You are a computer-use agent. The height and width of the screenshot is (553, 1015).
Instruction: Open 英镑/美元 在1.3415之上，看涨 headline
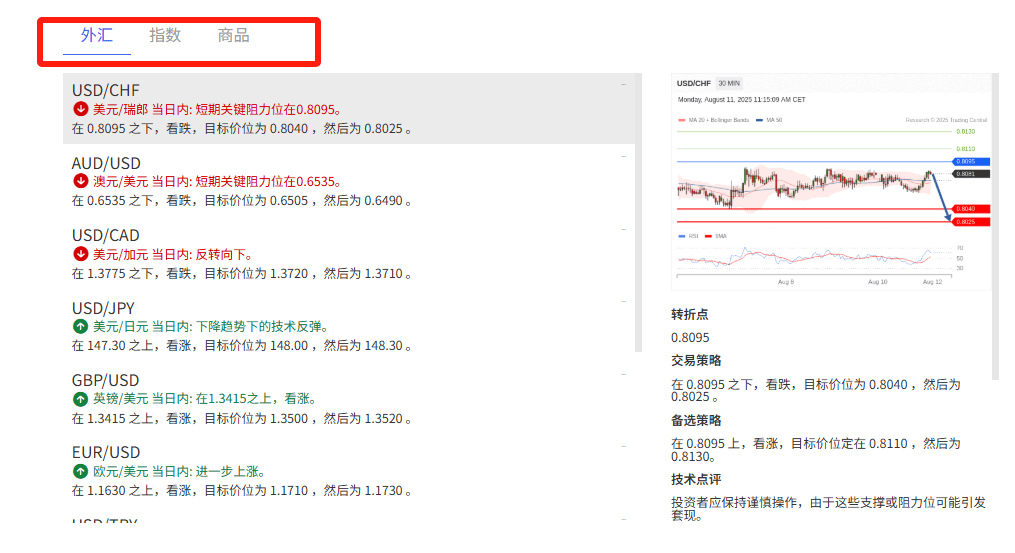[205, 399]
